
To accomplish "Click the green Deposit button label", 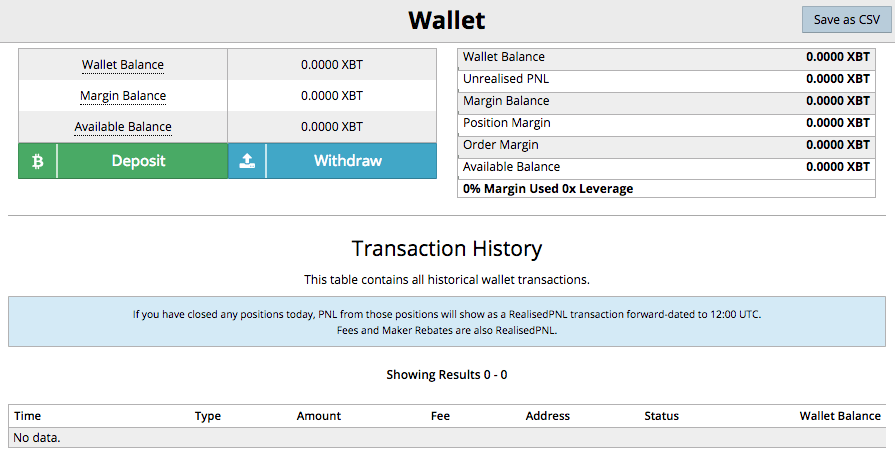I will click(x=139, y=161).
